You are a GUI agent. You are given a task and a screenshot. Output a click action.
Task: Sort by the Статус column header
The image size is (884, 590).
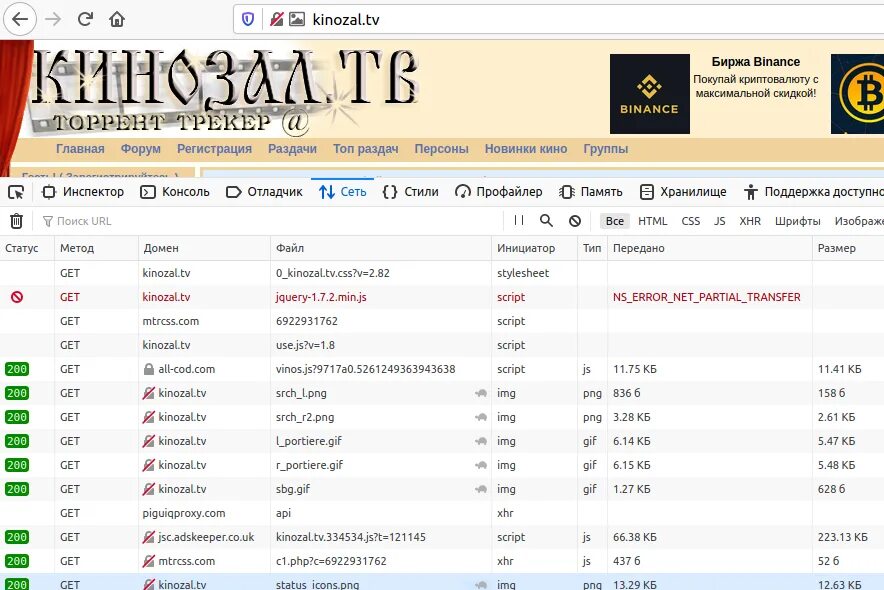coord(27,248)
